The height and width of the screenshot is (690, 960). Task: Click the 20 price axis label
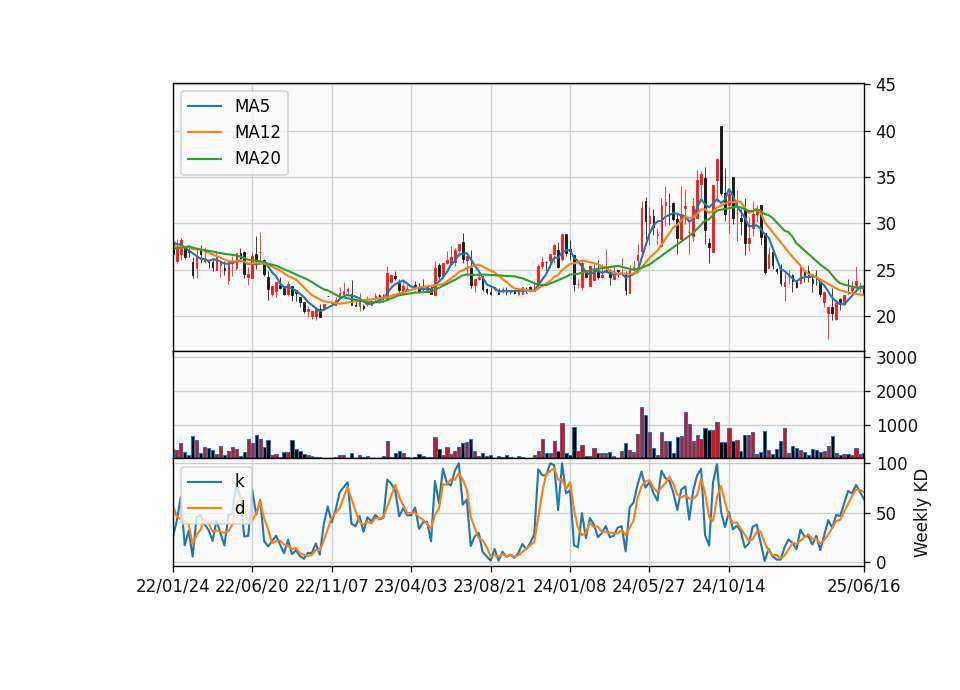885,317
